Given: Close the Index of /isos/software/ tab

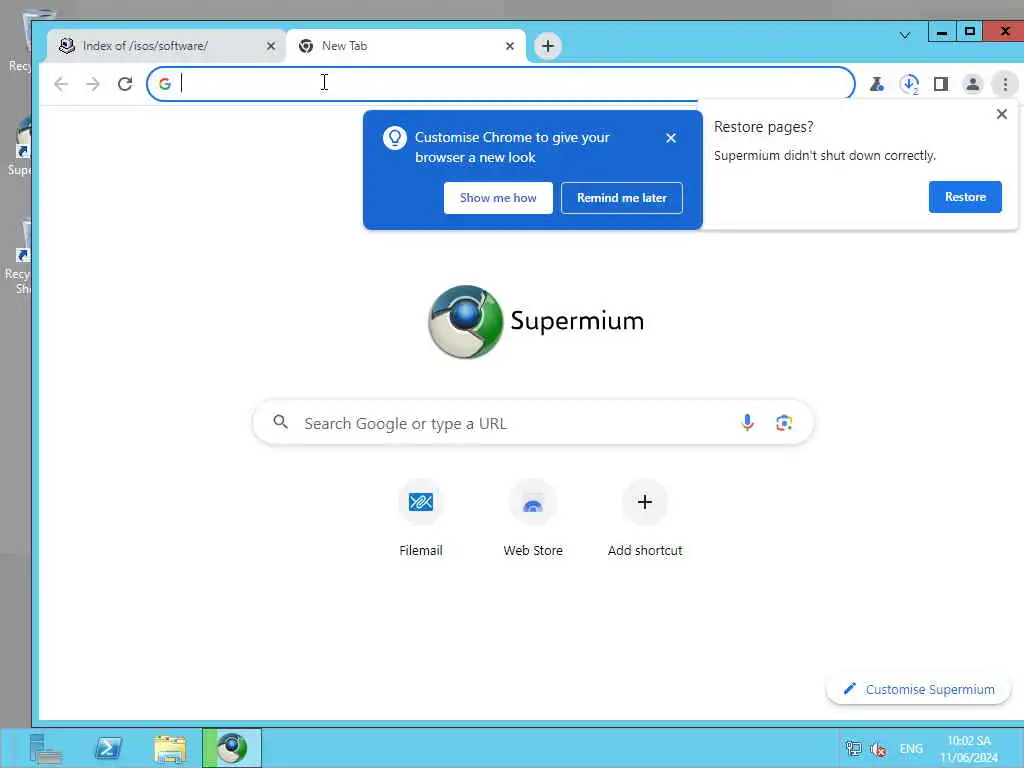Looking at the screenshot, I should 270,46.
